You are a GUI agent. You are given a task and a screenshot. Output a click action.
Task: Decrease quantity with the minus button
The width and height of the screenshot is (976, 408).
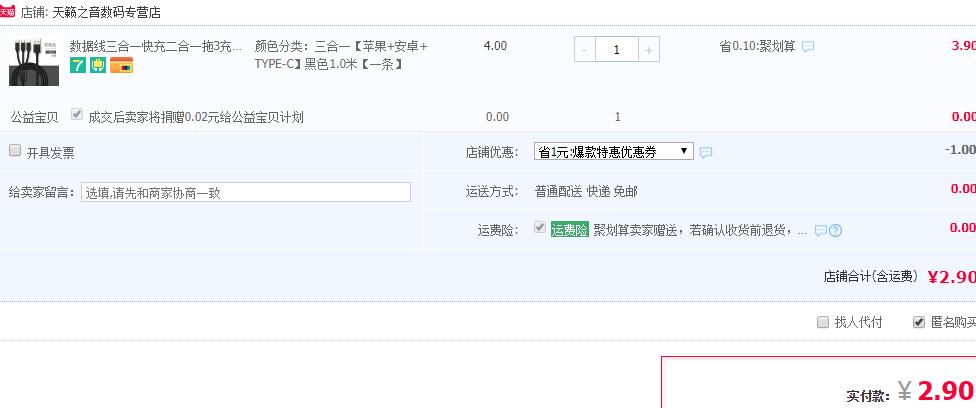584,50
